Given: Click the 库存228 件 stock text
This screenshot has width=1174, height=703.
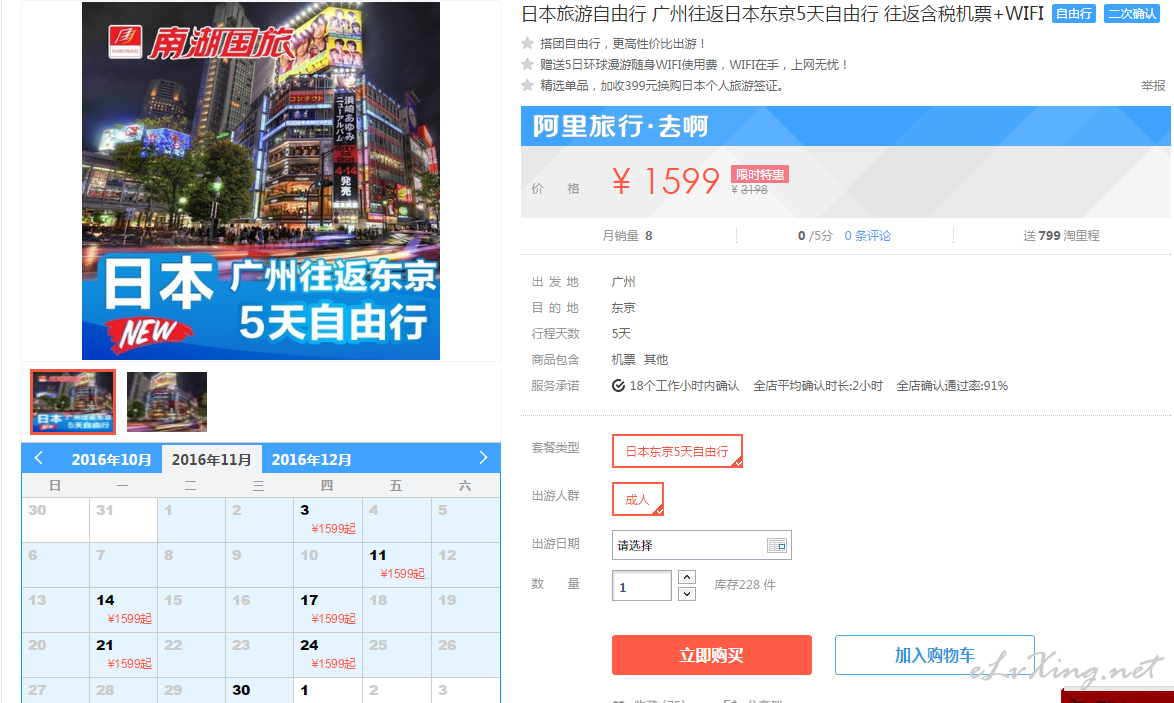Looking at the screenshot, I should pyautogui.click(x=745, y=585).
